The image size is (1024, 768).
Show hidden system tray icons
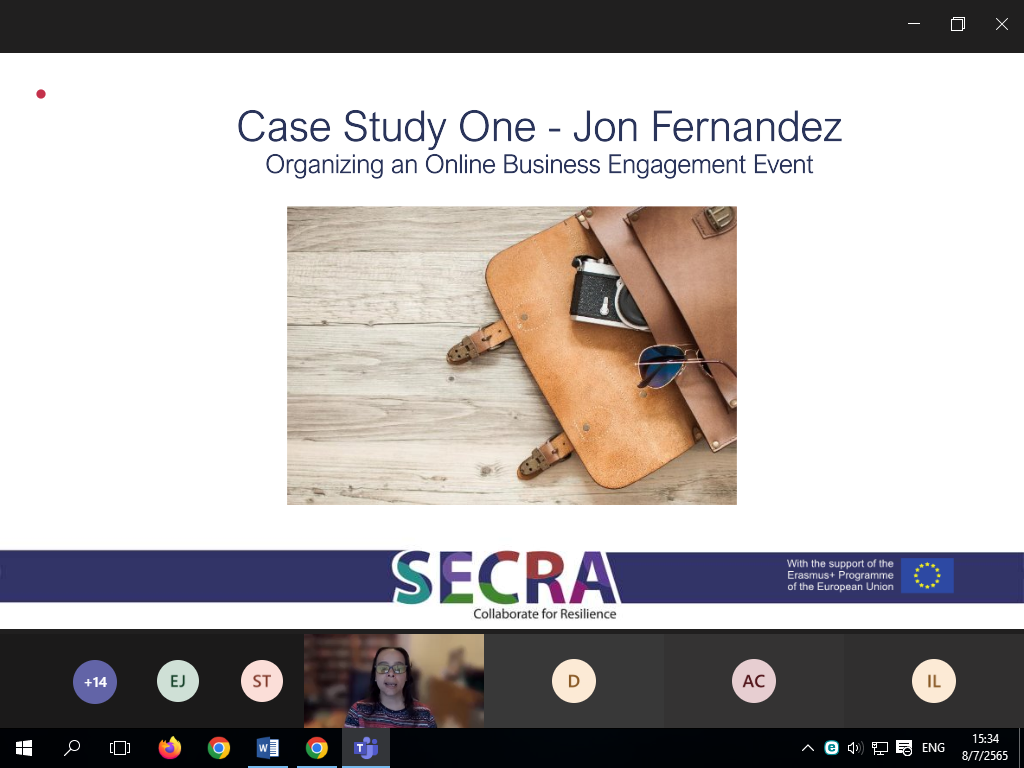coord(808,748)
